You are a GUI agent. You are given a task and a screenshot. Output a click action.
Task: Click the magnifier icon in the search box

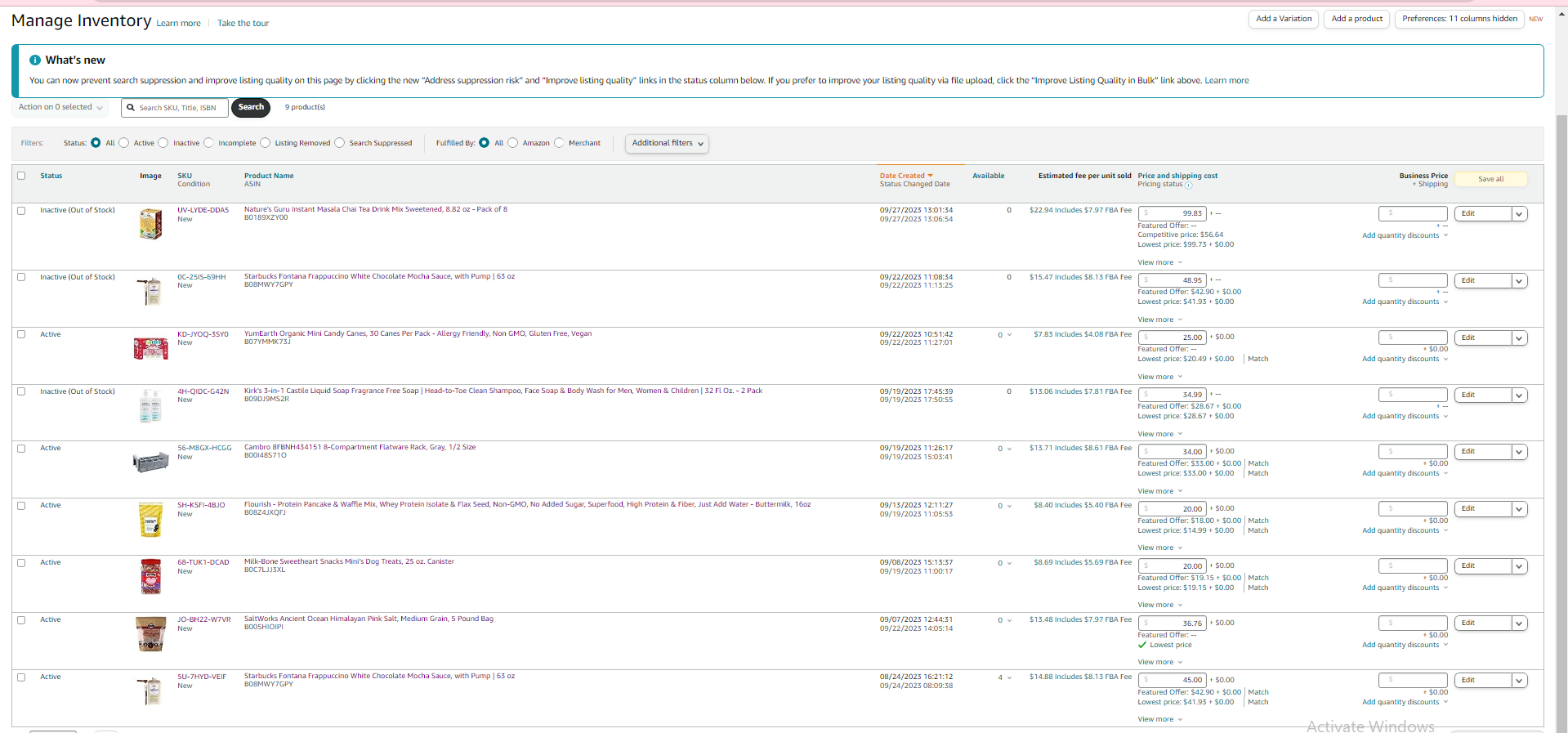click(131, 108)
